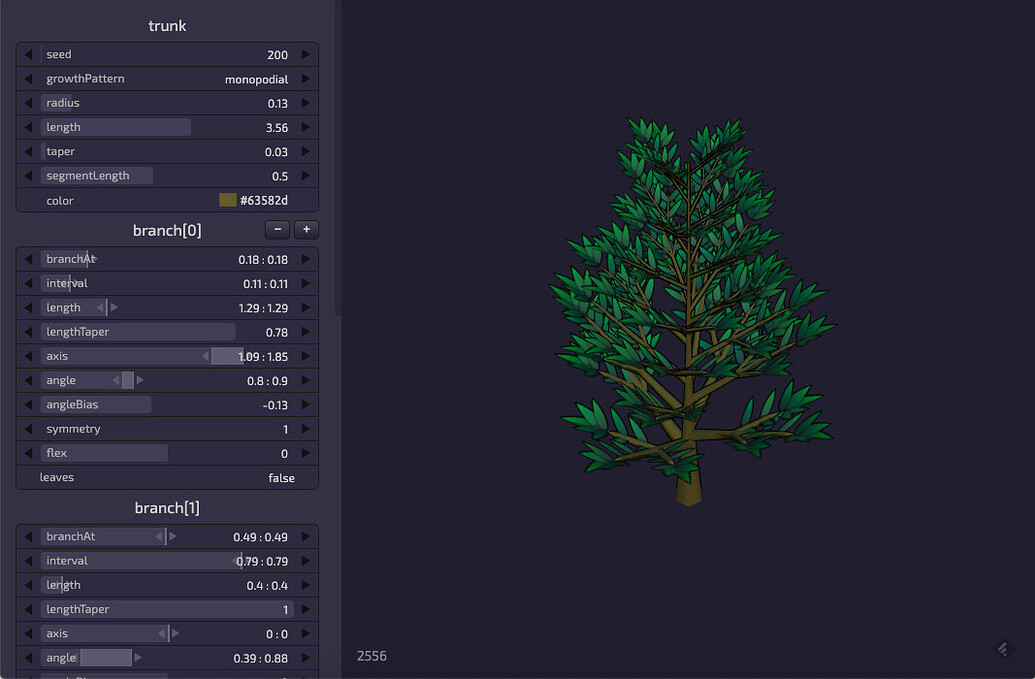Screen dimensions: 1035x679
Task: Collapse the branch[0] section header
Action: [x=166, y=230]
